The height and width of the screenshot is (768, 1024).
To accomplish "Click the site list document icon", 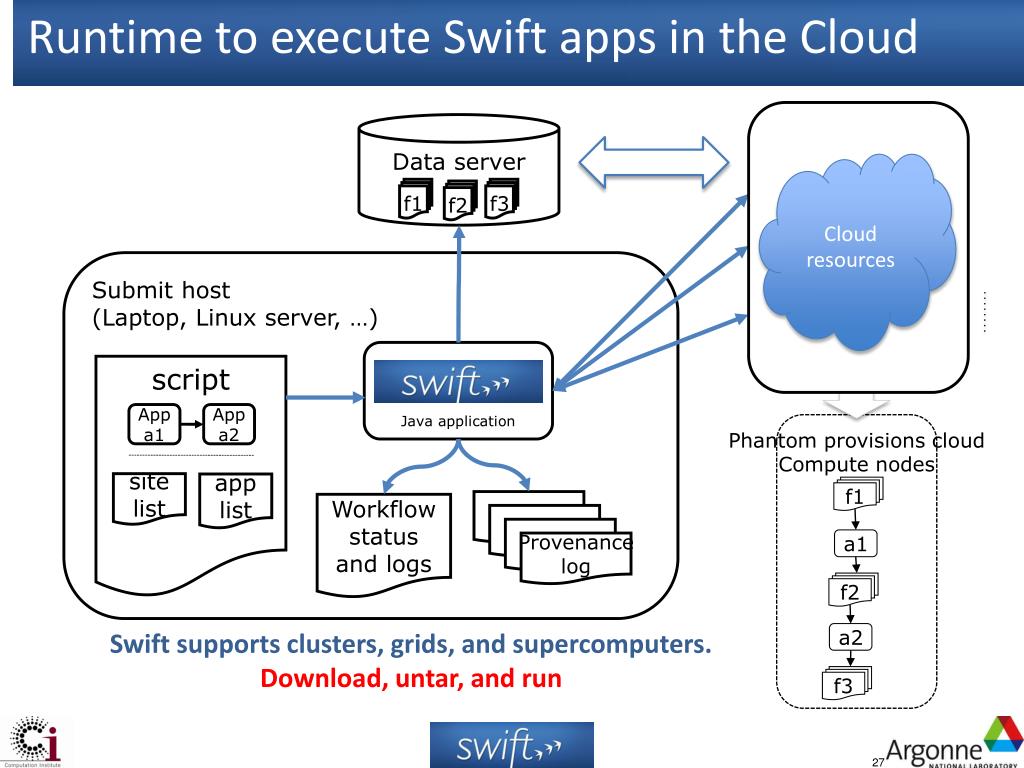I will pyautogui.click(x=149, y=498).
